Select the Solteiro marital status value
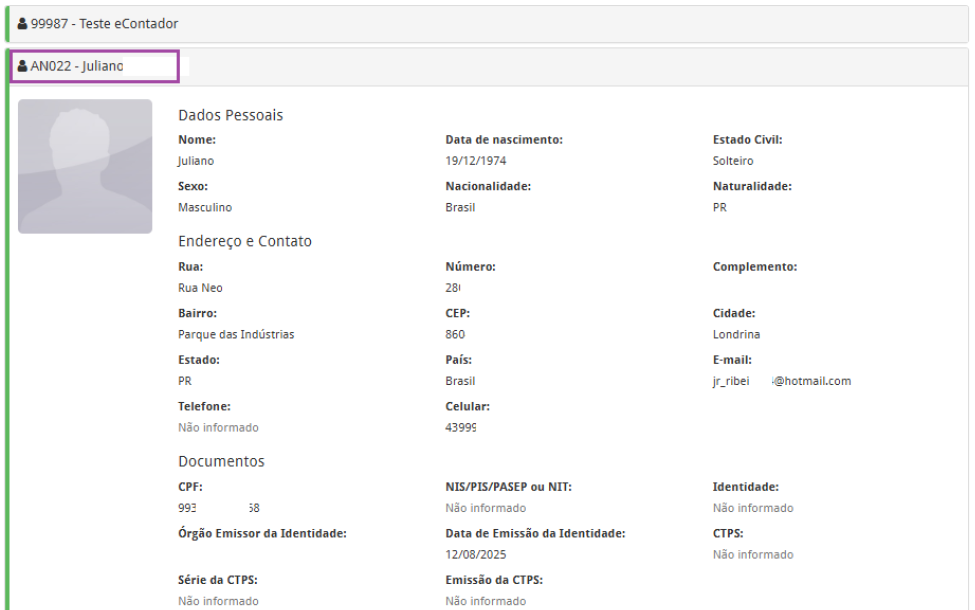The image size is (975, 610). [733, 161]
